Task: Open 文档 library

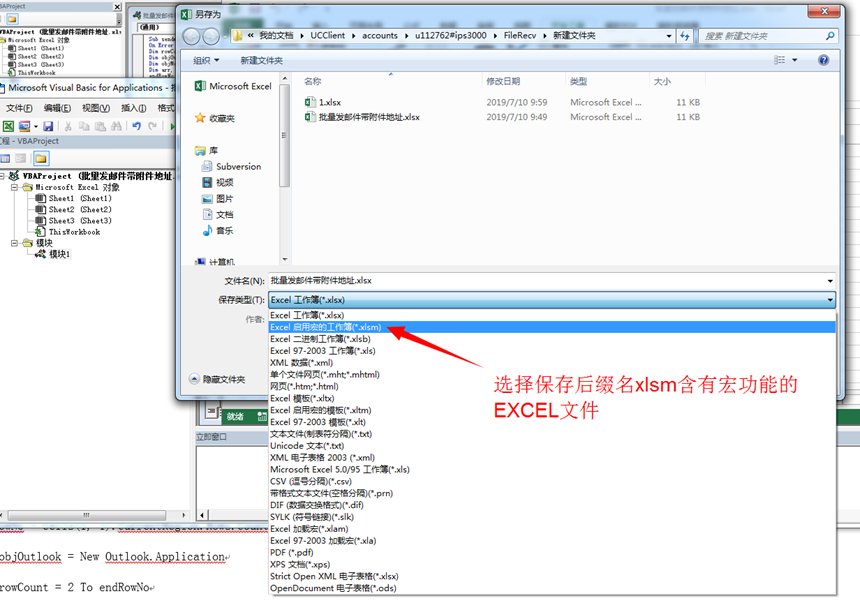Action: tap(218, 215)
